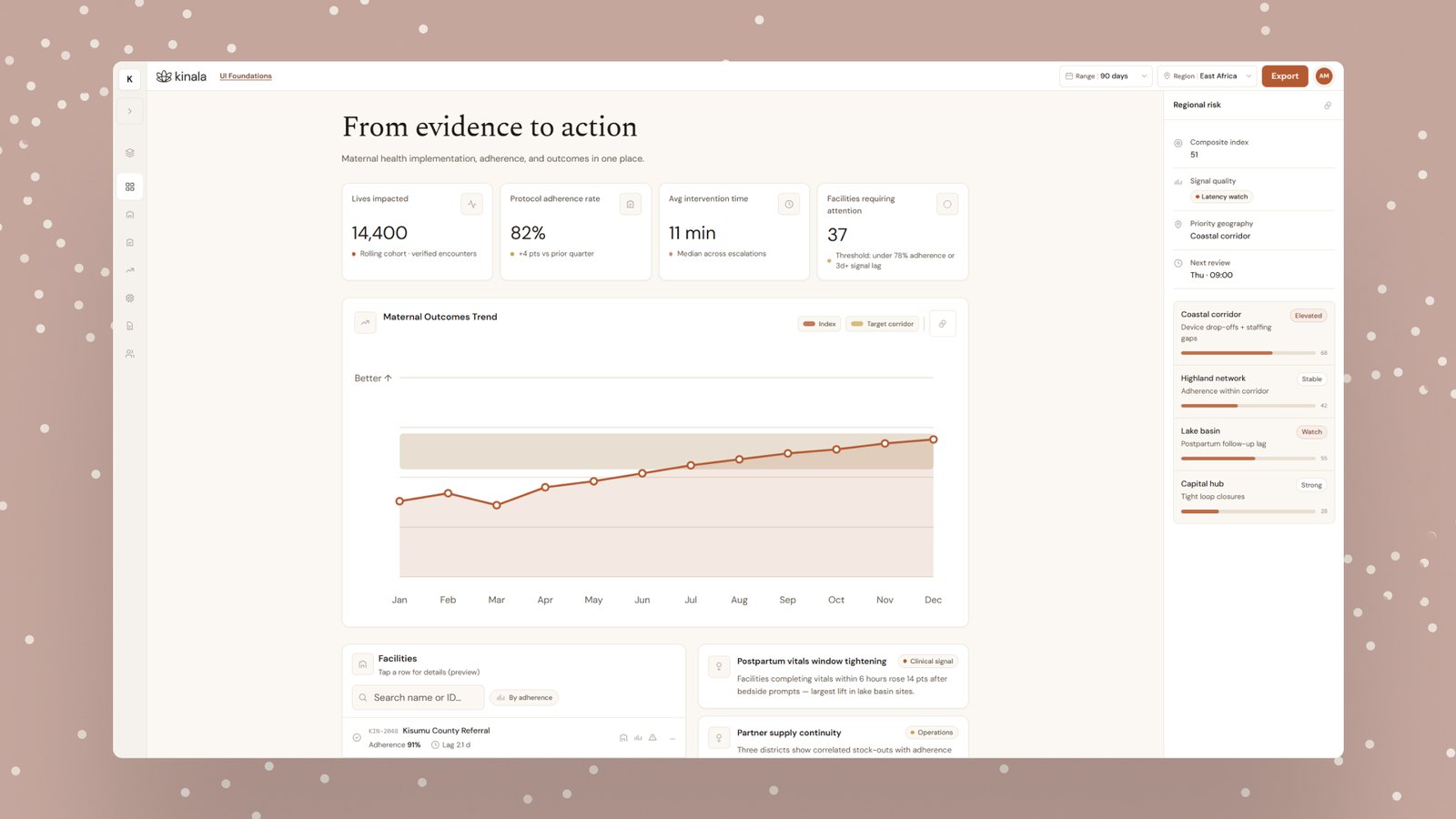Open the settings chip icon in the sidebar

tap(129, 298)
